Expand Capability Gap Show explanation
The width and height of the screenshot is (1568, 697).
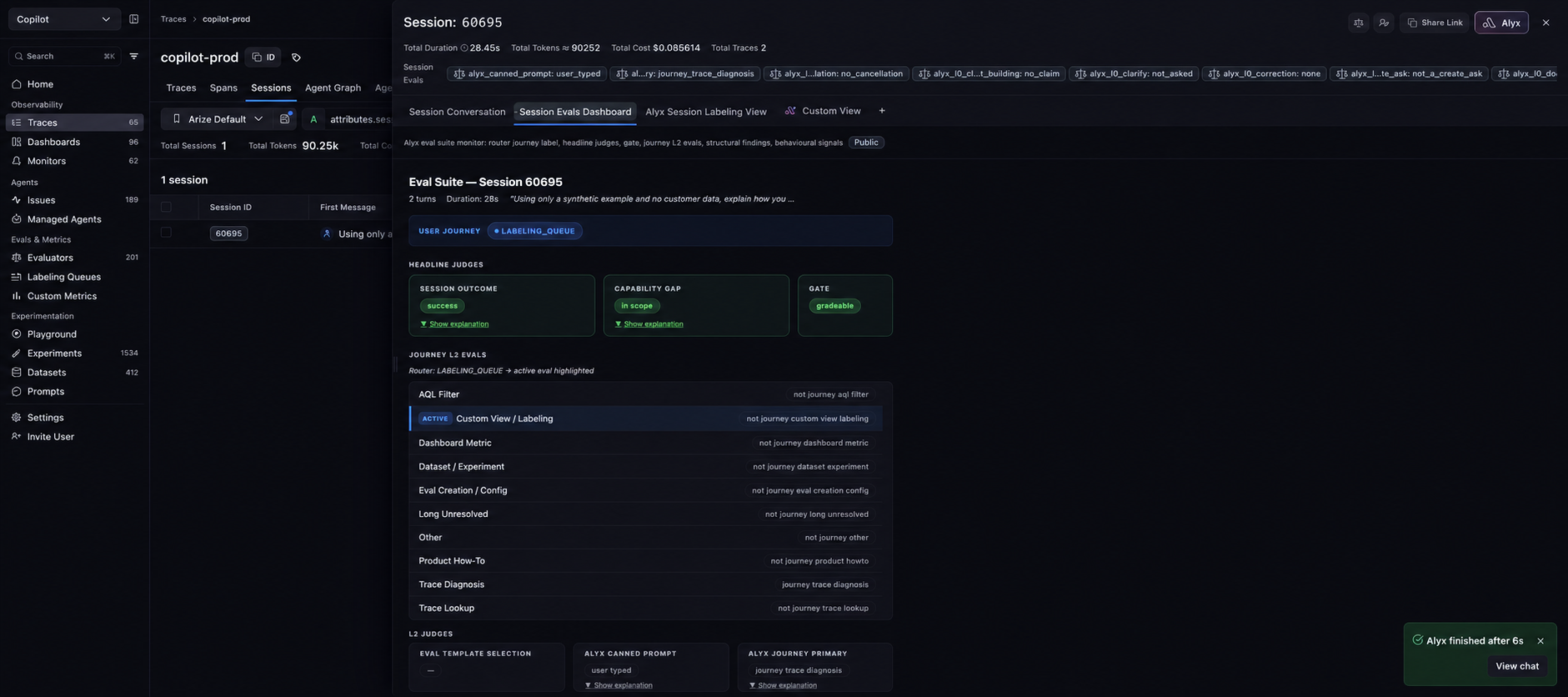tap(649, 324)
